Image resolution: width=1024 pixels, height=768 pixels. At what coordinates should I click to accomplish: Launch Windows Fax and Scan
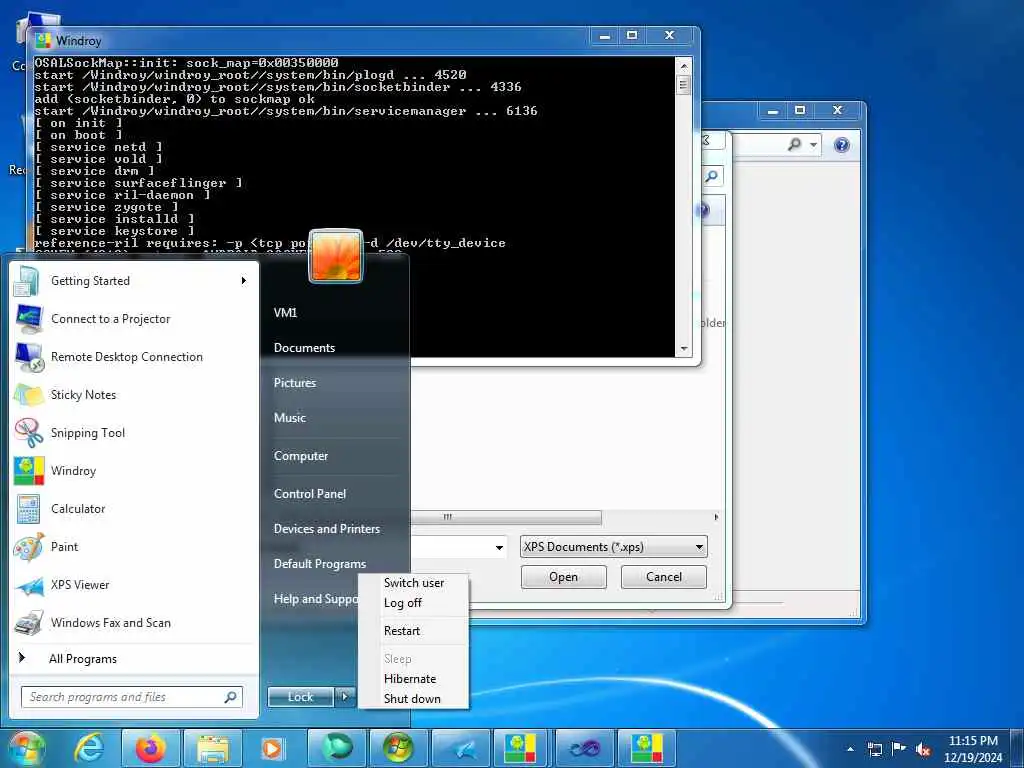134,622
